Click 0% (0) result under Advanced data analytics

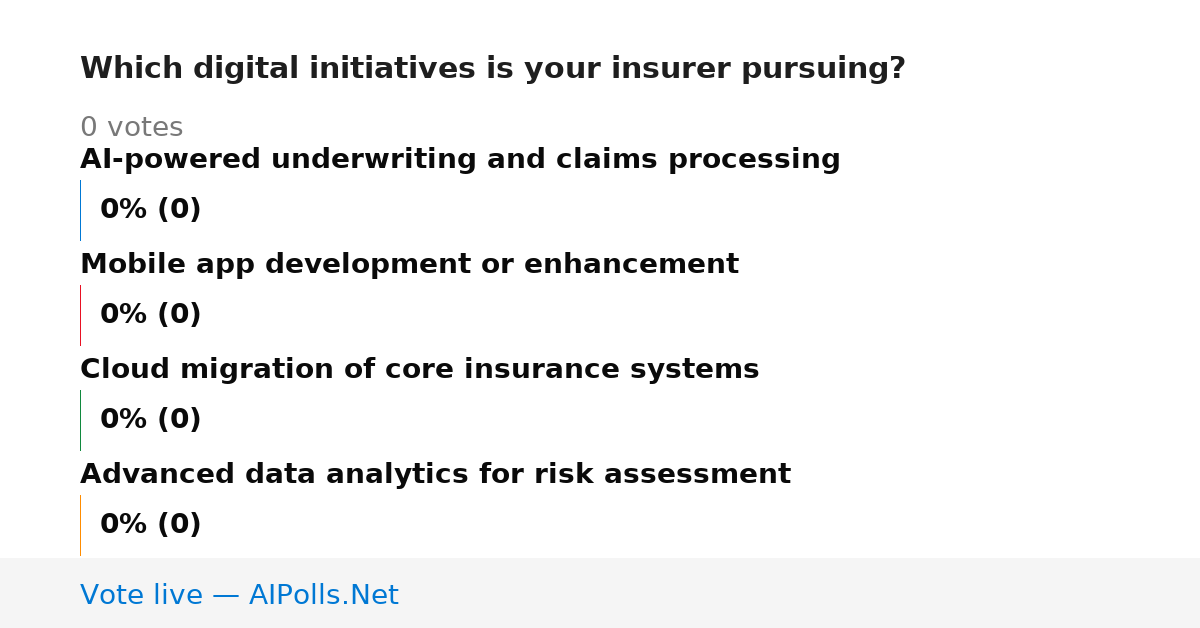click(x=150, y=525)
